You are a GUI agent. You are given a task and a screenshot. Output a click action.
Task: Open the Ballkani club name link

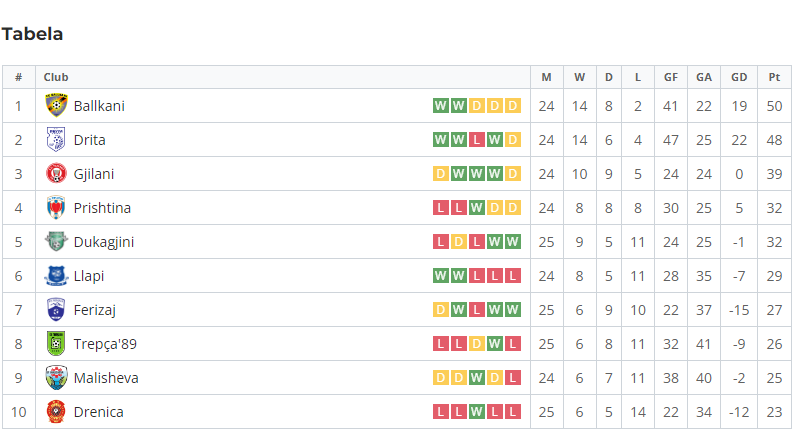coord(99,106)
